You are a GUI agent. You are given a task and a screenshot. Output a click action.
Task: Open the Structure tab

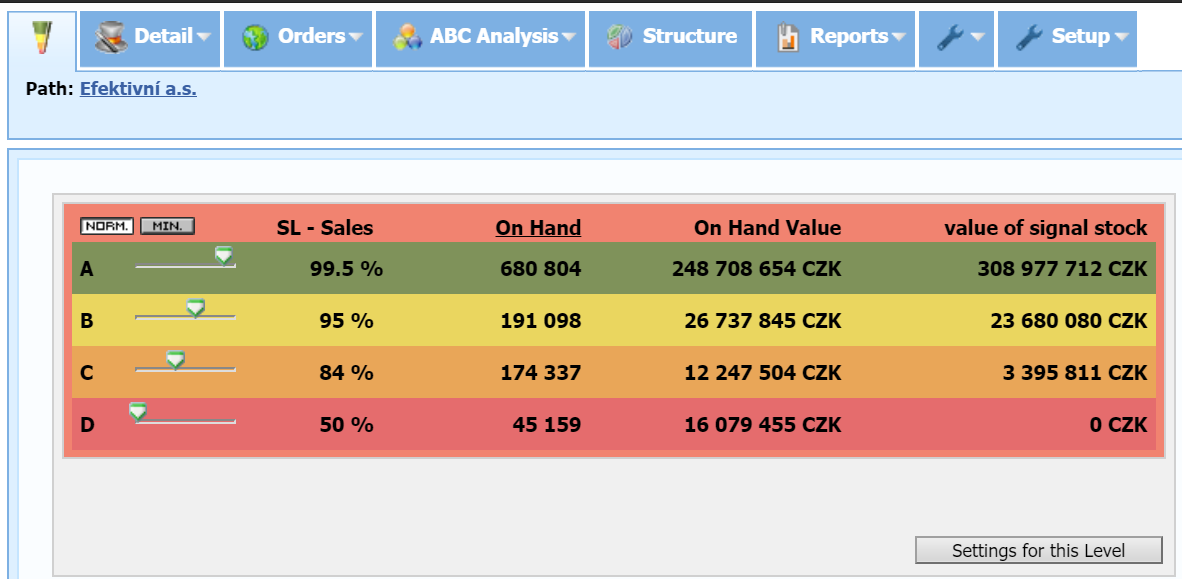coord(689,37)
